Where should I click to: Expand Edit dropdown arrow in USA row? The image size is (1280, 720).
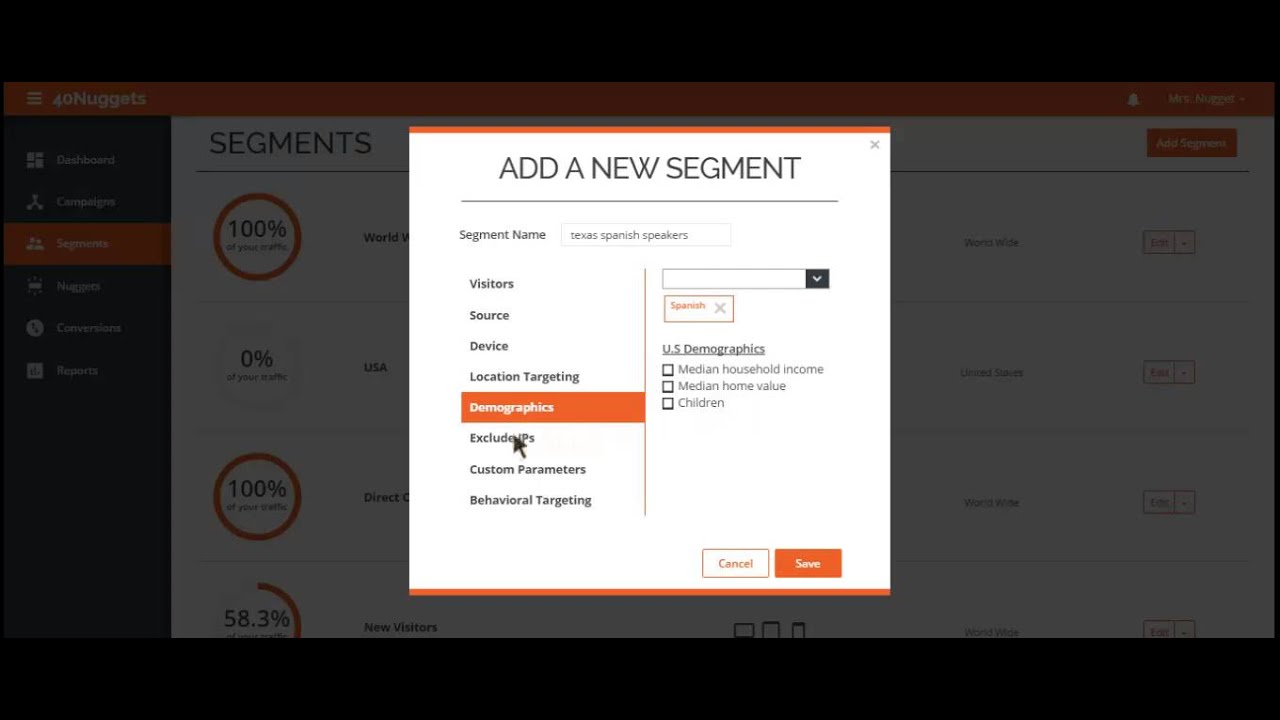point(1184,373)
